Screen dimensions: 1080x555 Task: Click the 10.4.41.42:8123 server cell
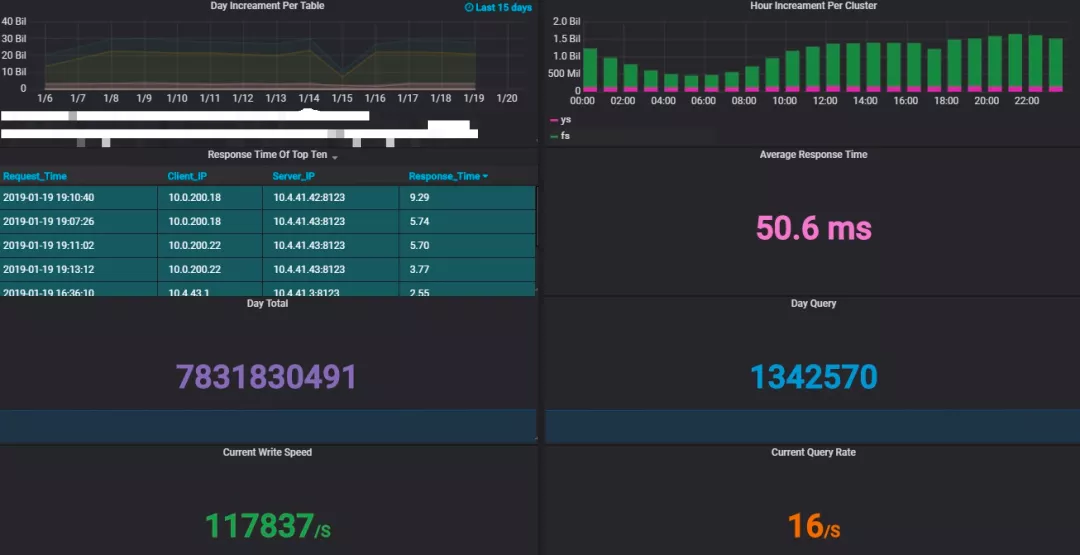[x=309, y=198]
